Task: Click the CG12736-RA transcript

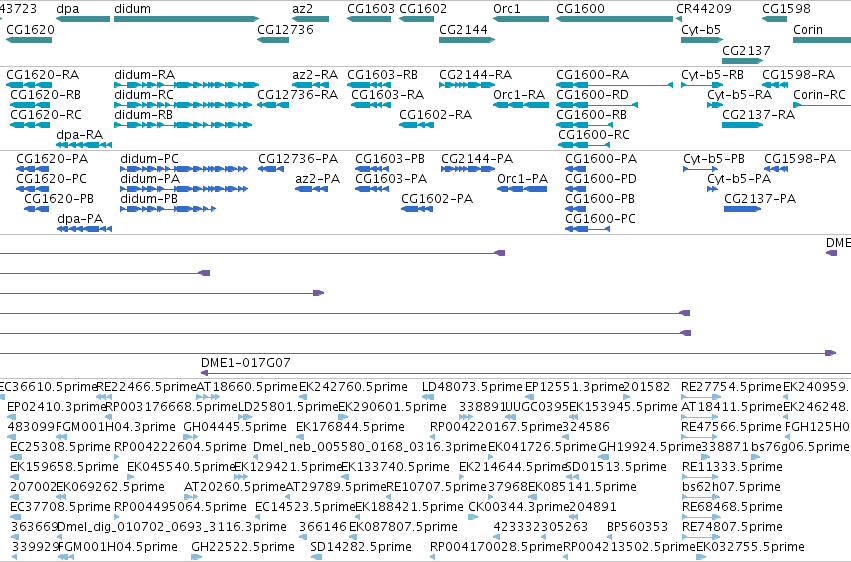Action: [x=273, y=105]
